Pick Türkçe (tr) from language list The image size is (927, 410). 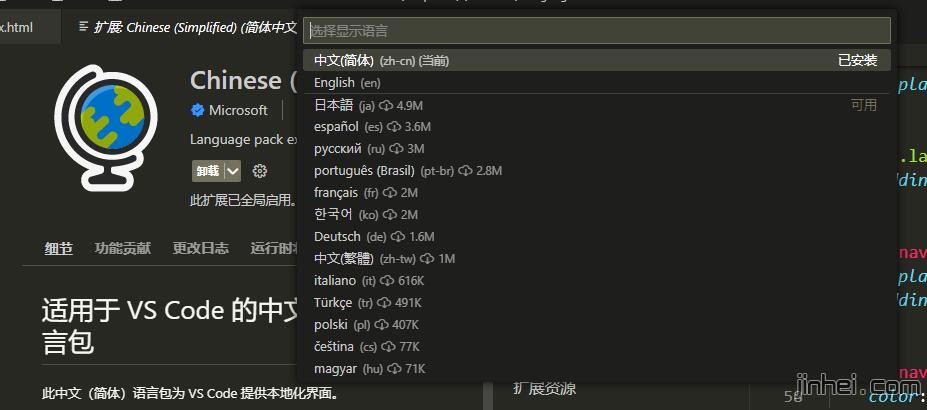[597, 302]
